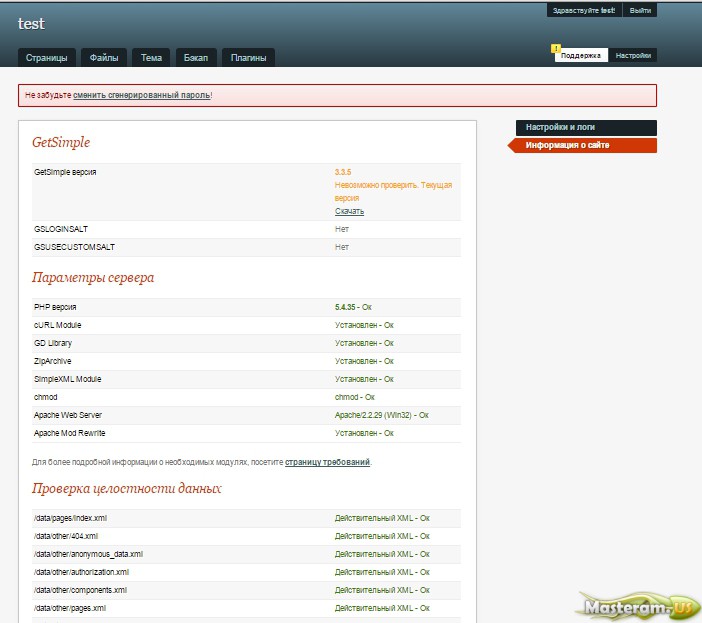Image resolution: width=702 pixels, height=623 pixels.
Task: Go to the Бэкап tab
Action: (196, 58)
